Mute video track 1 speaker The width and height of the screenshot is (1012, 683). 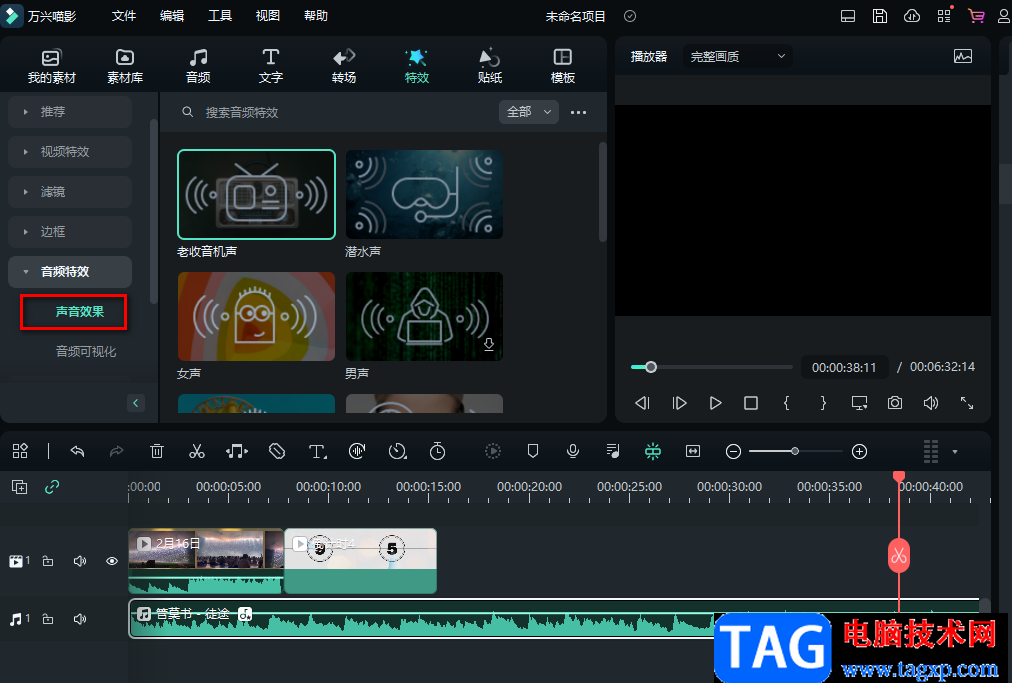[x=80, y=561]
